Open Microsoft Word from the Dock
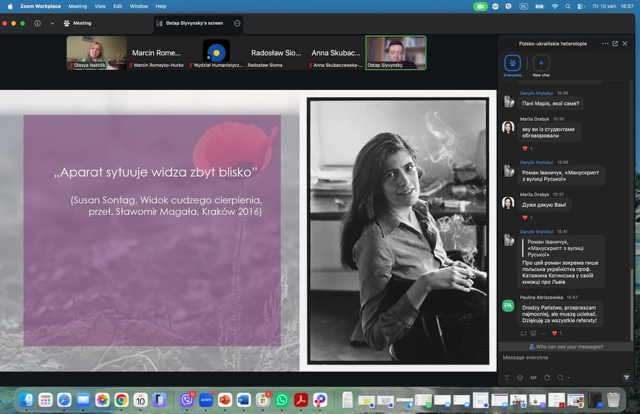 coord(244,400)
